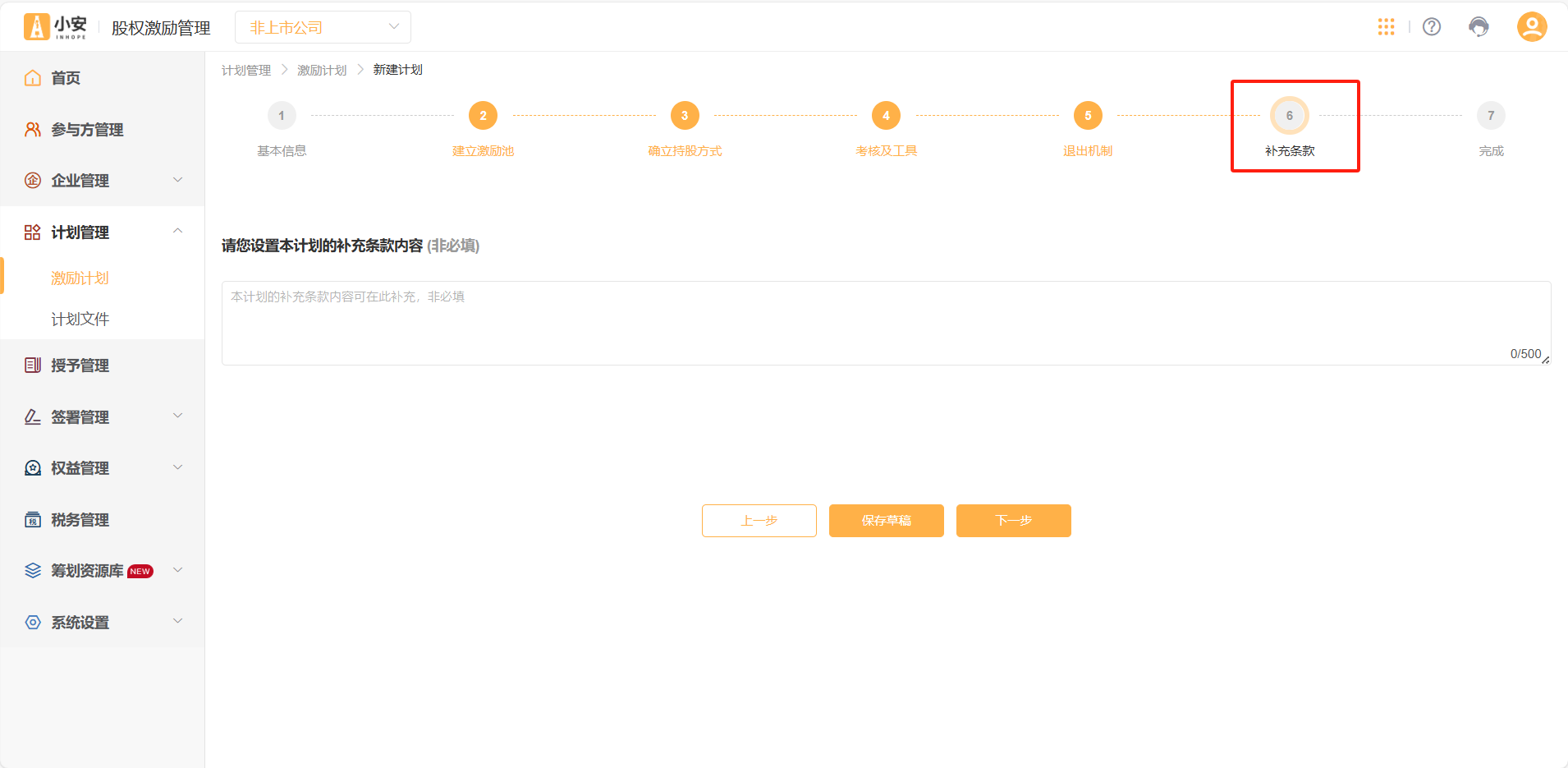The width and height of the screenshot is (1568, 768).
Task: Click the 首页 home icon
Action: pos(33,78)
